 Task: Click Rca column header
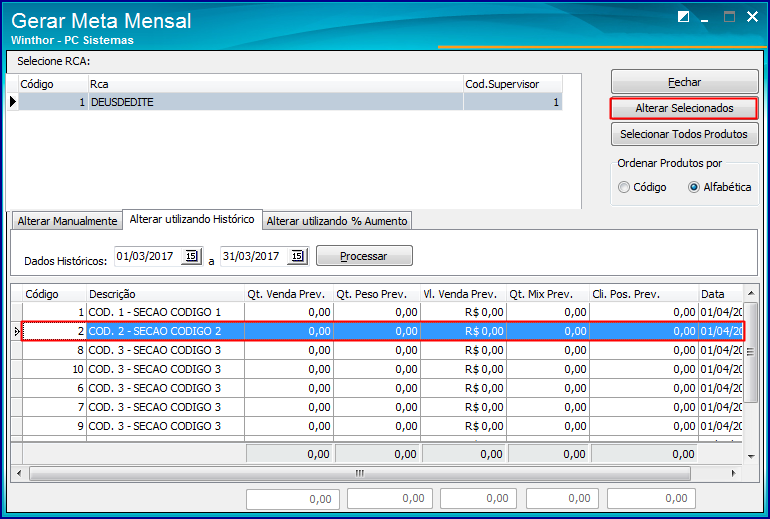275,84
